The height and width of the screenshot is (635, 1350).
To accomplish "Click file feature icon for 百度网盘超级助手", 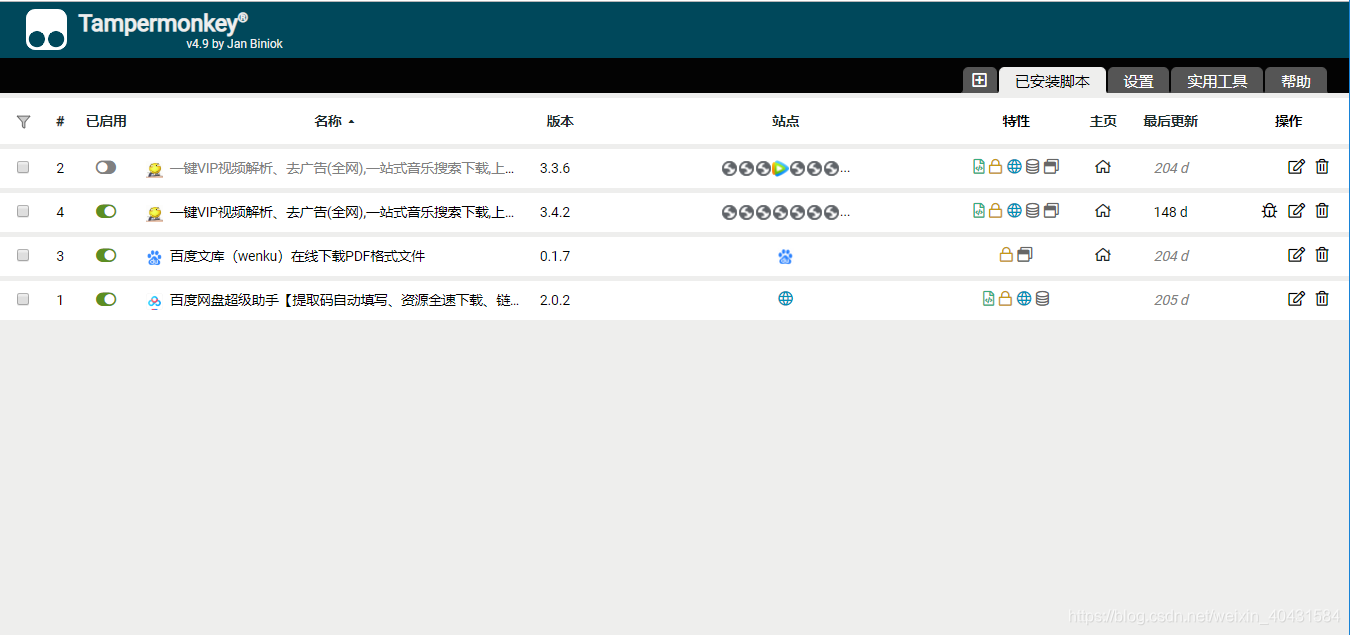I will (988, 298).
